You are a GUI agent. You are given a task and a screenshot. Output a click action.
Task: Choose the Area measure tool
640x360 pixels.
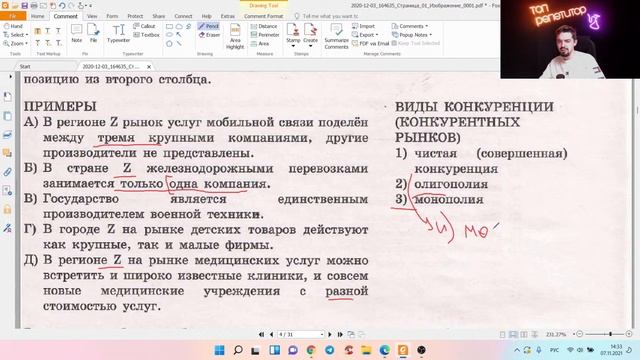[x=260, y=43]
